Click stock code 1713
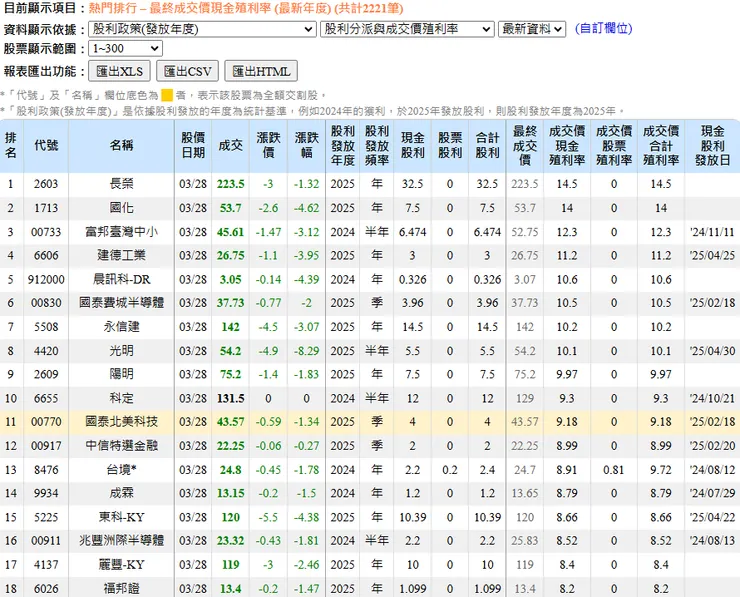 [46, 208]
